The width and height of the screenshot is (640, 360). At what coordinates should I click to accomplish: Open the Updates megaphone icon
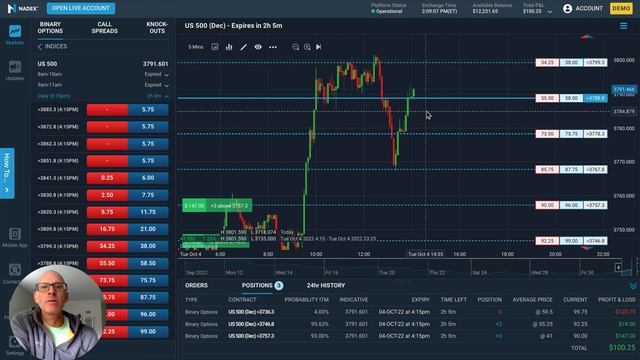pos(15,67)
